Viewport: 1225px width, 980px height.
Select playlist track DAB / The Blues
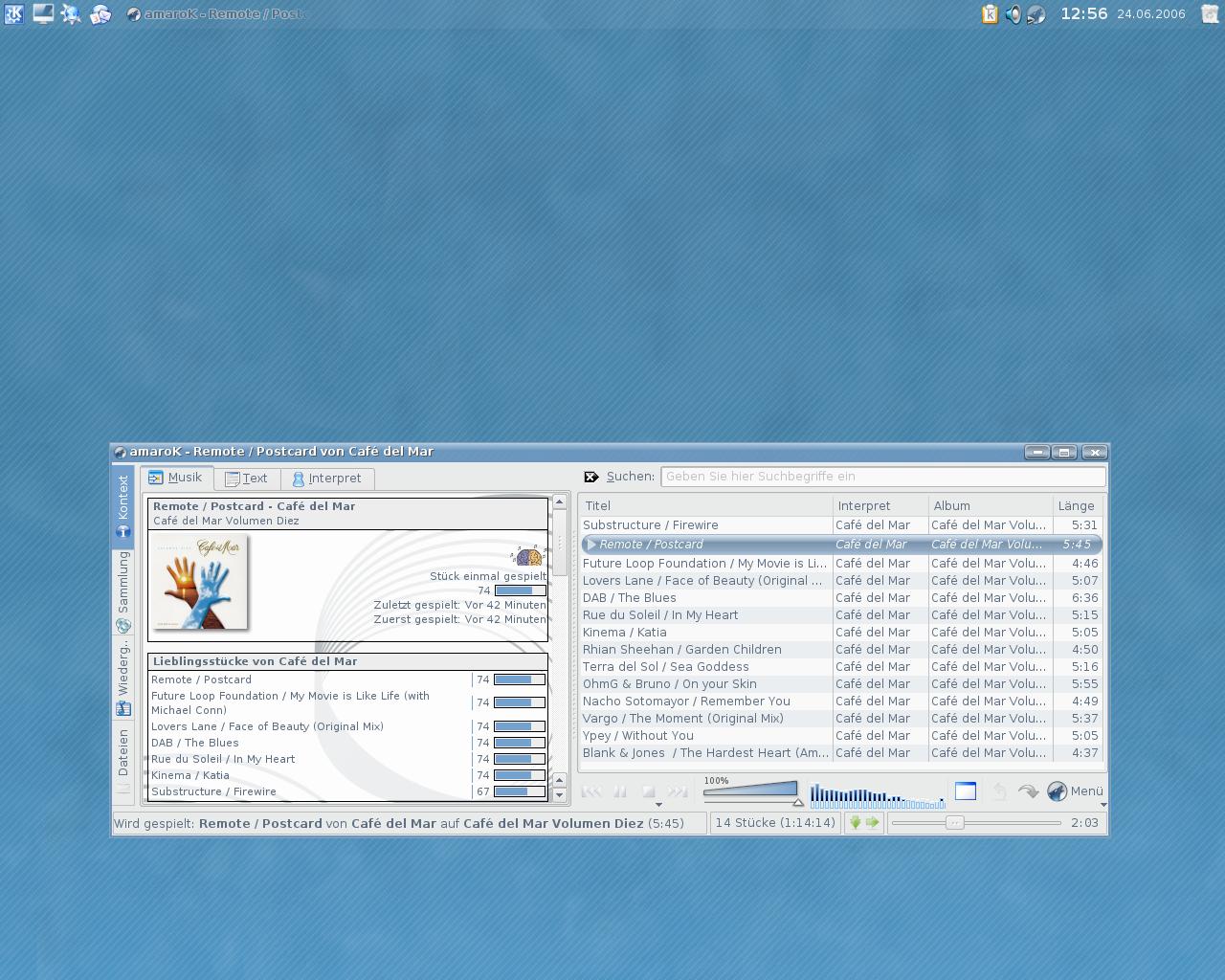[841, 598]
